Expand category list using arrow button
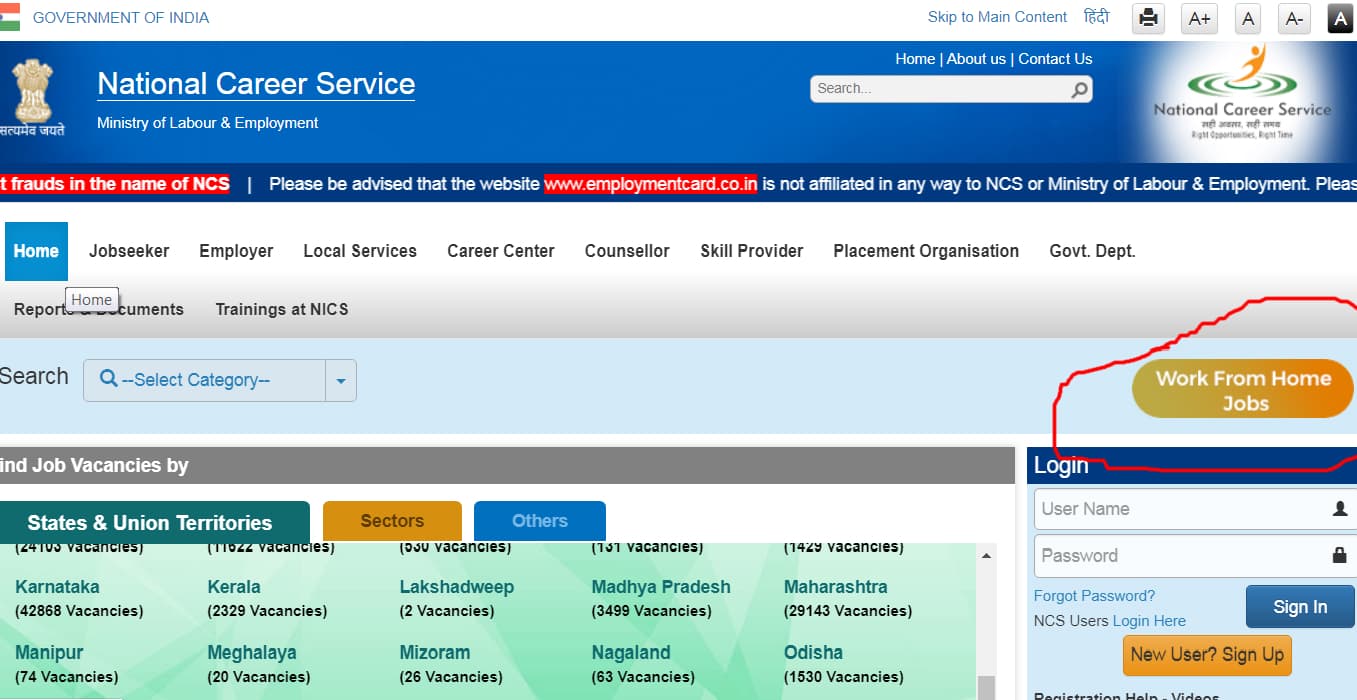This screenshot has width=1357, height=700. point(341,381)
